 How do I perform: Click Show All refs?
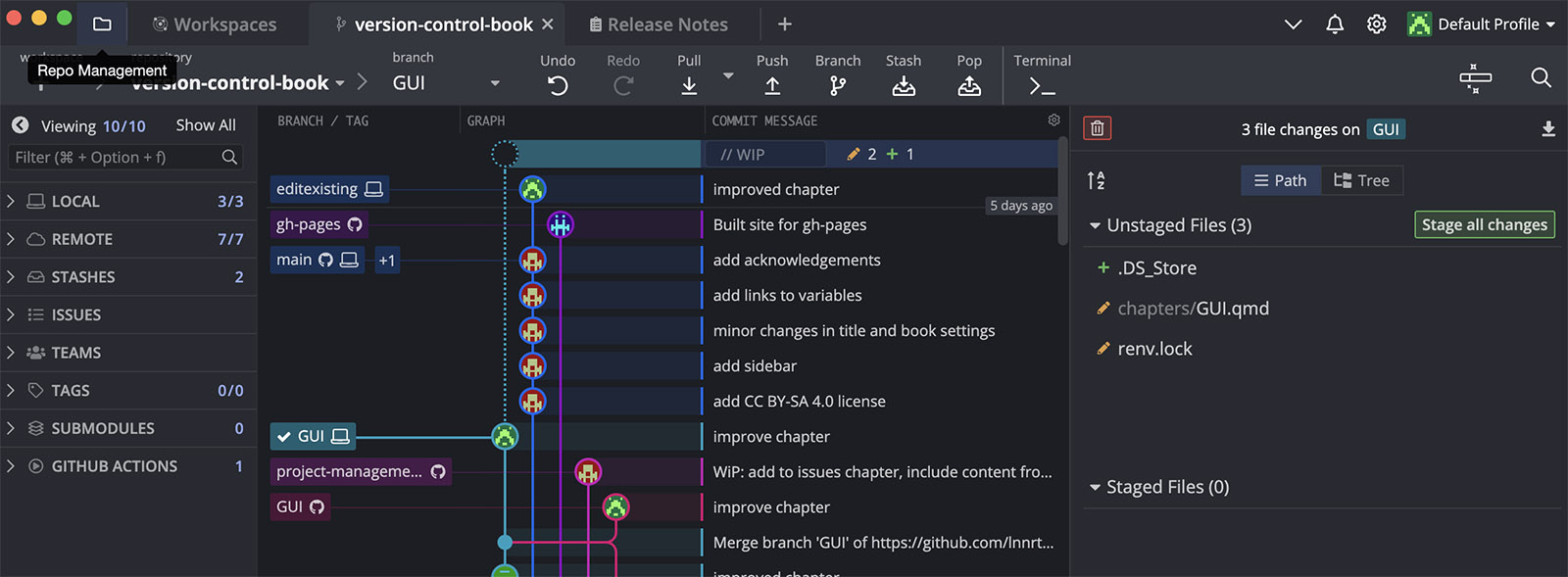(x=206, y=125)
